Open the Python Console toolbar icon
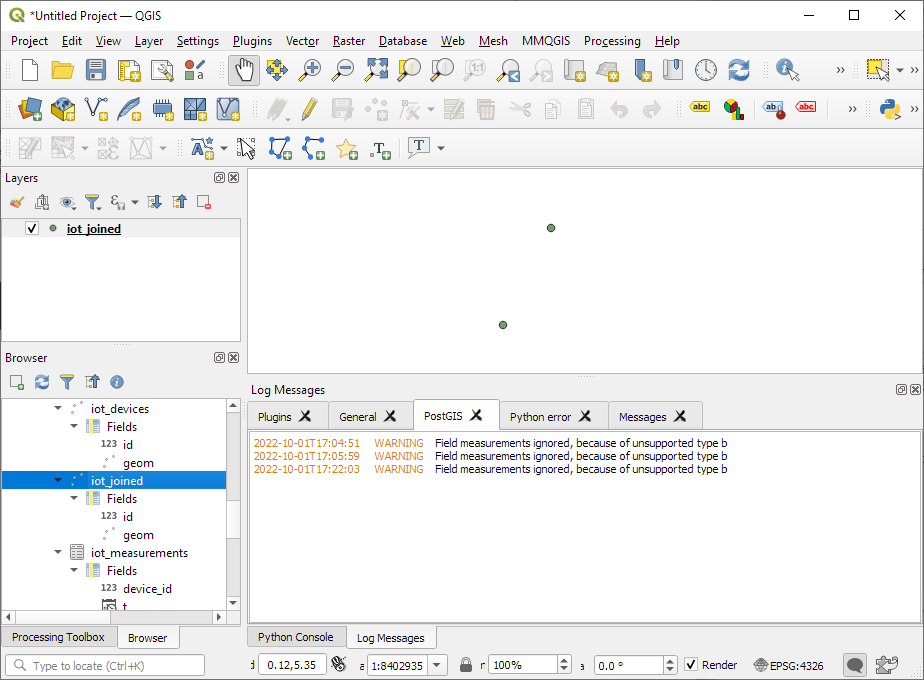924x680 pixels. pos(890,109)
